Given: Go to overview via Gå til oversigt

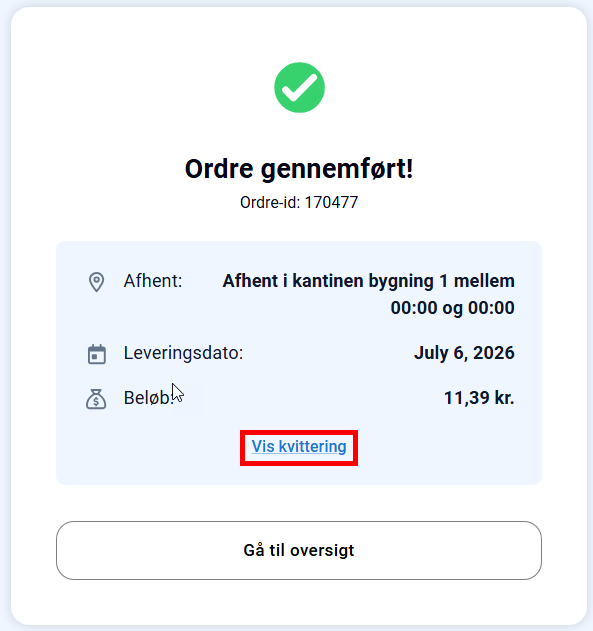Looking at the screenshot, I should pos(299,551).
